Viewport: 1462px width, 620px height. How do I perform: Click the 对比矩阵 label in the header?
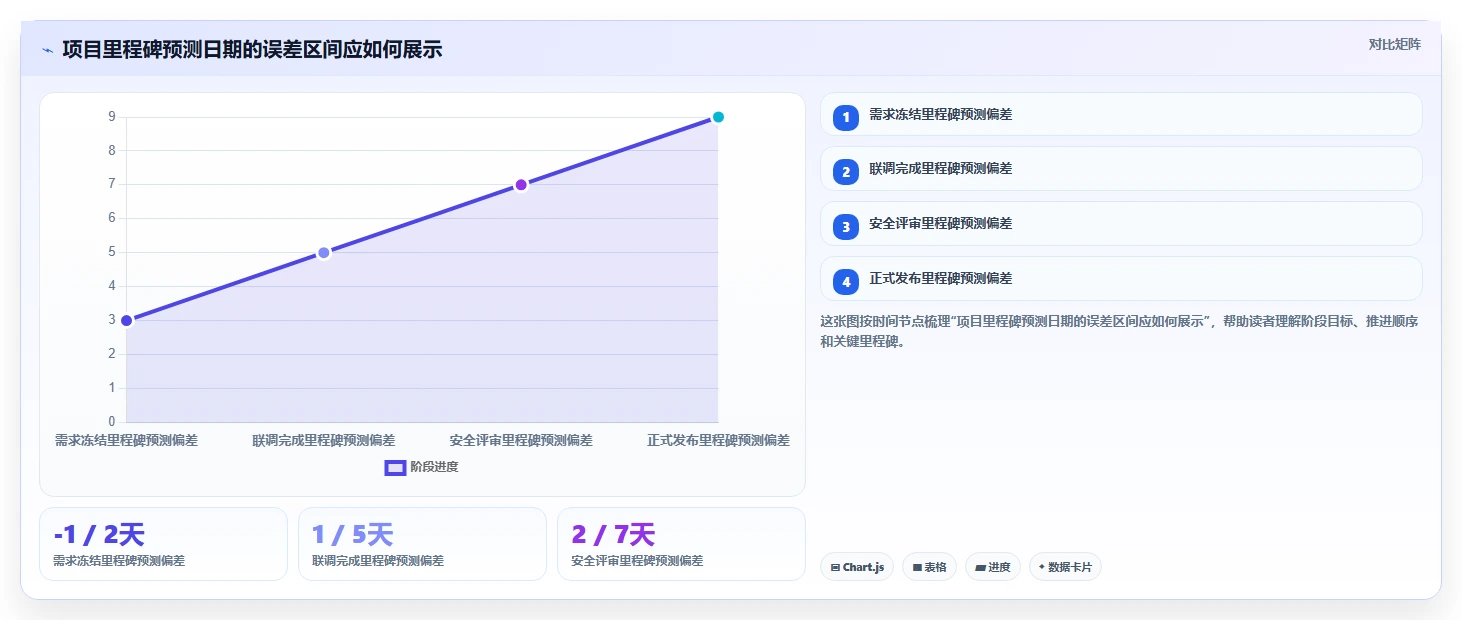pyautogui.click(x=1394, y=44)
